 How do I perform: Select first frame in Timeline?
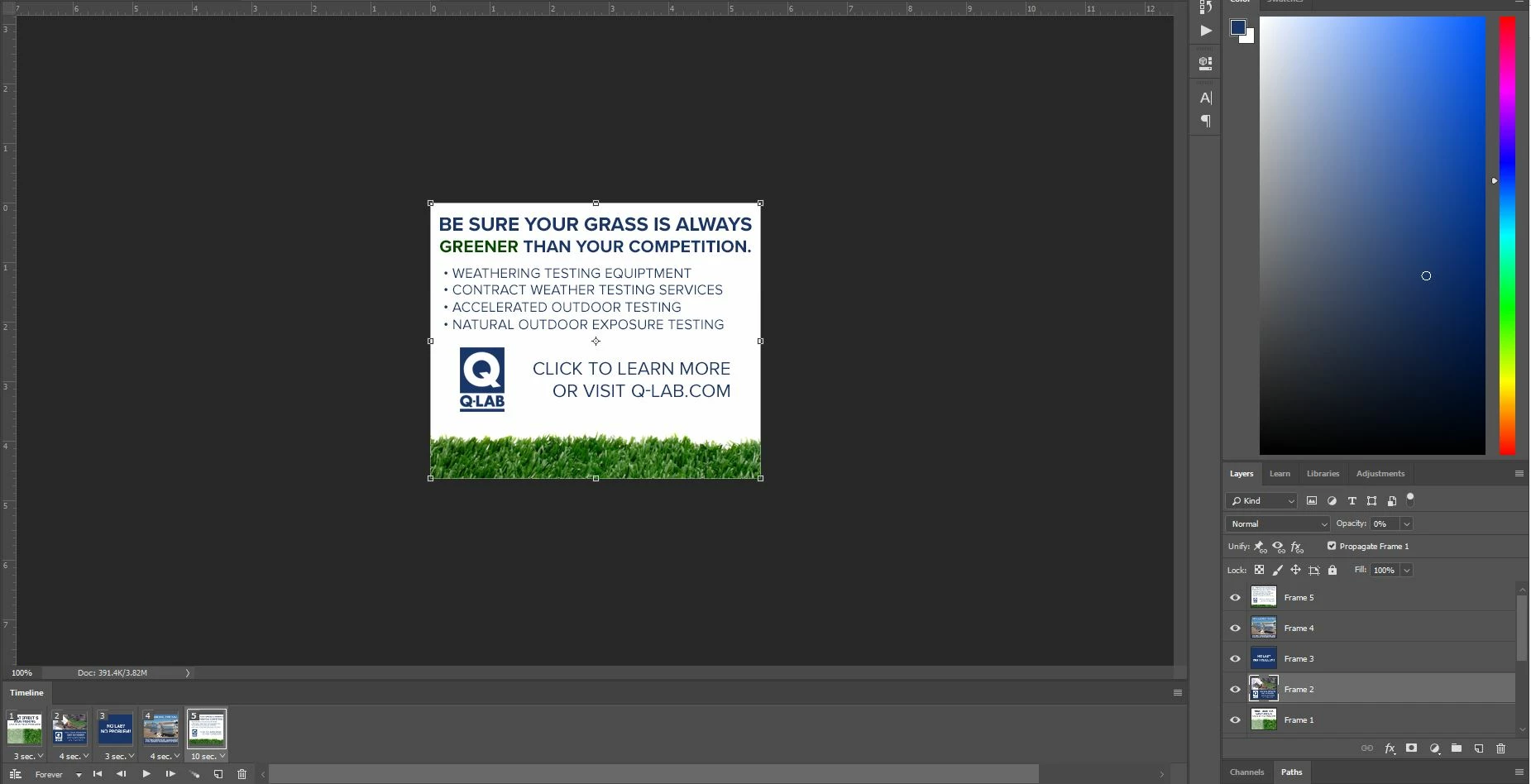click(98, 775)
